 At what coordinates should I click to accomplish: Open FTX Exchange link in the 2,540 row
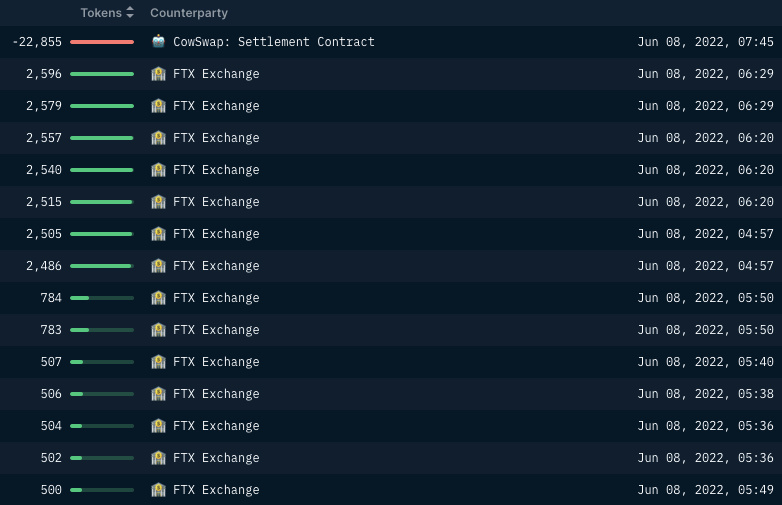pos(216,170)
